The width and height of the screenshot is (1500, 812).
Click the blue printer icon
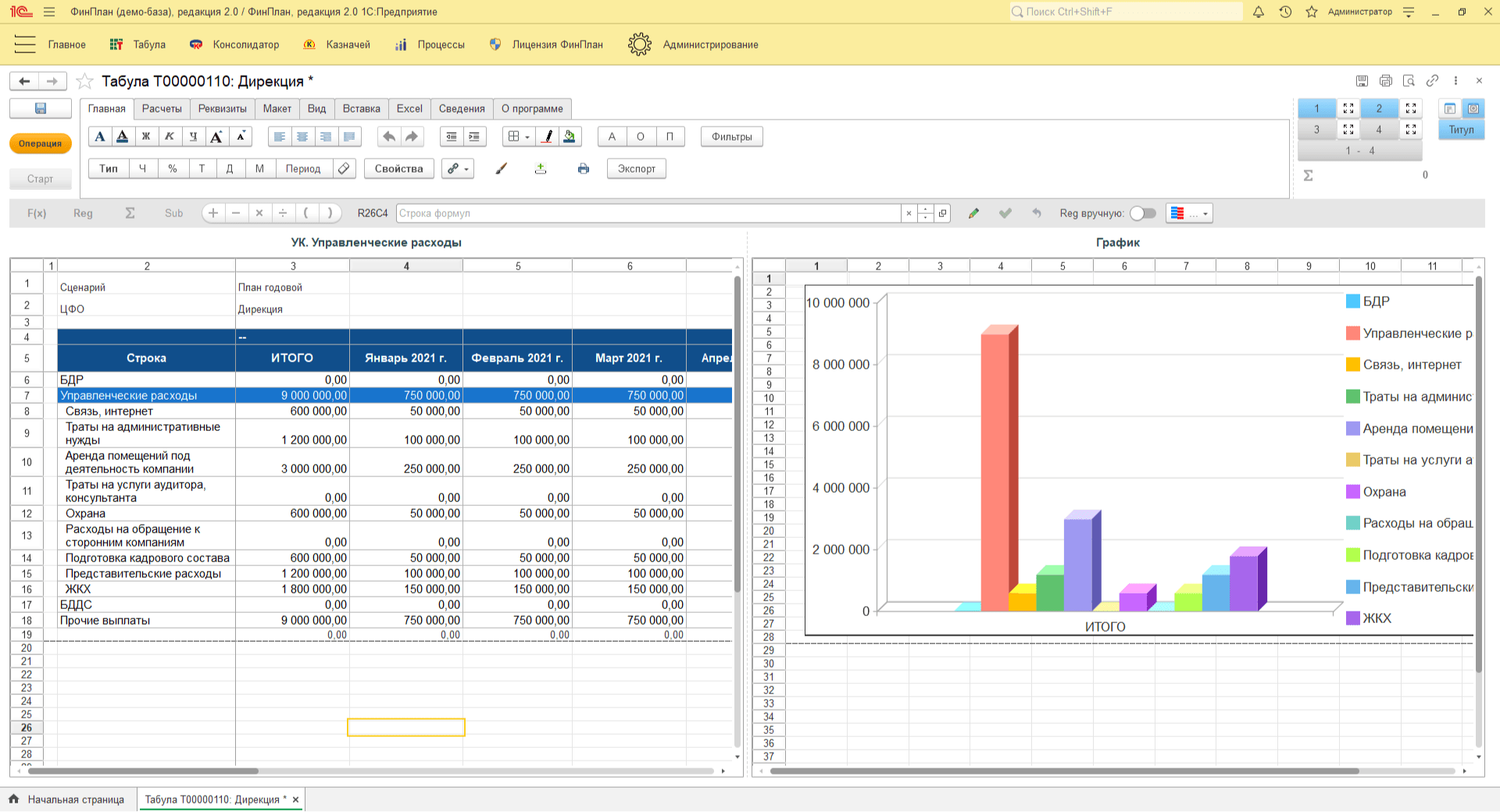(583, 169)
